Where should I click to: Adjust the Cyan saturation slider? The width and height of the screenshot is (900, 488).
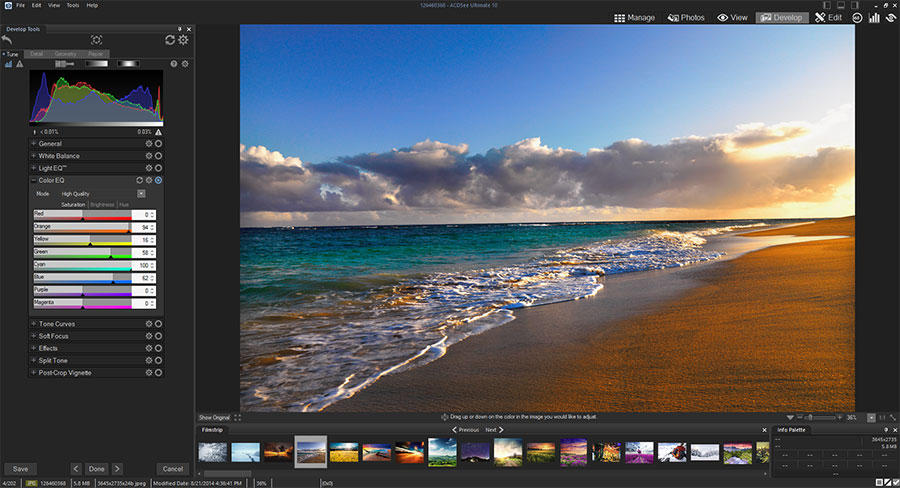tap(82, 265)
